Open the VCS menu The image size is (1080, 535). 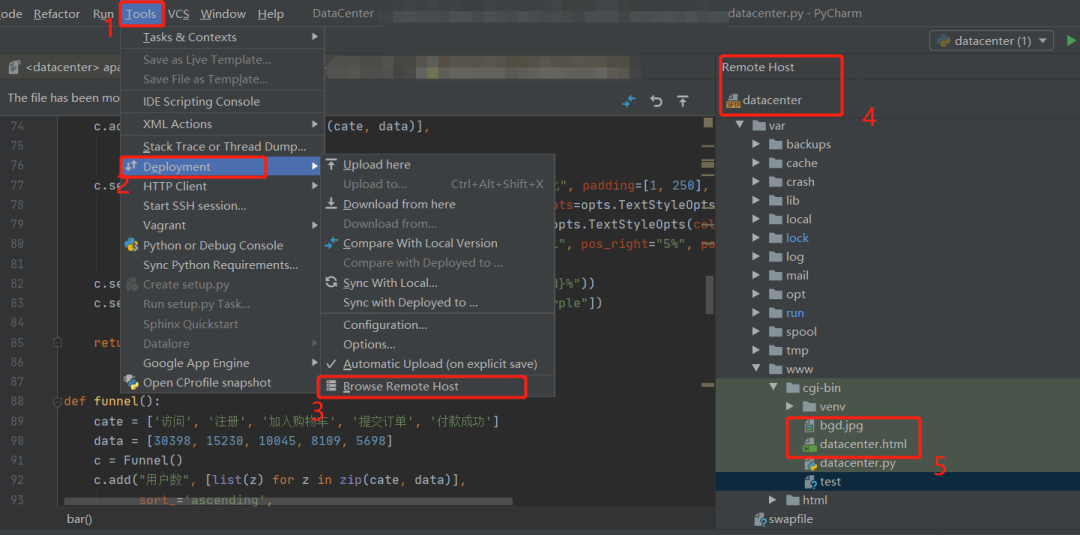click(178, 14)
